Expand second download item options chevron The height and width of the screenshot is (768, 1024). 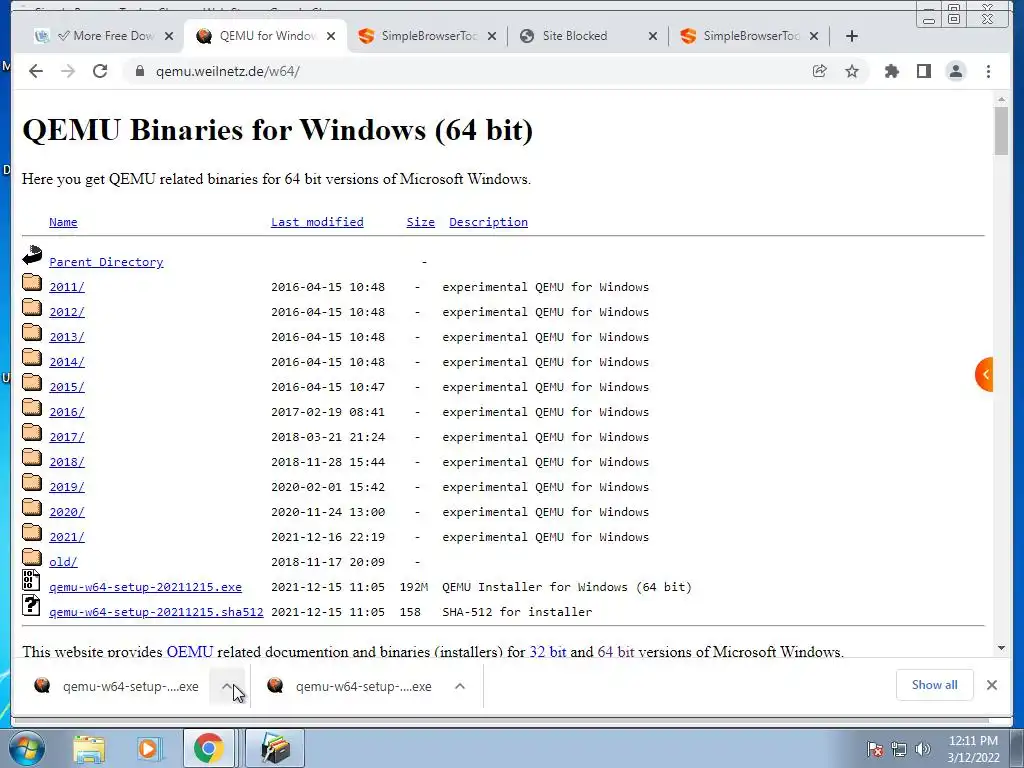pyautogui.click(x=460, y=686)
